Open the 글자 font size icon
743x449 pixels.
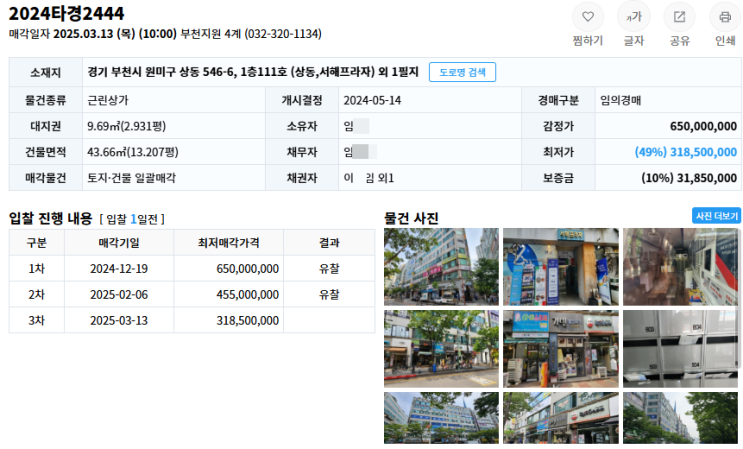[634, 18]
